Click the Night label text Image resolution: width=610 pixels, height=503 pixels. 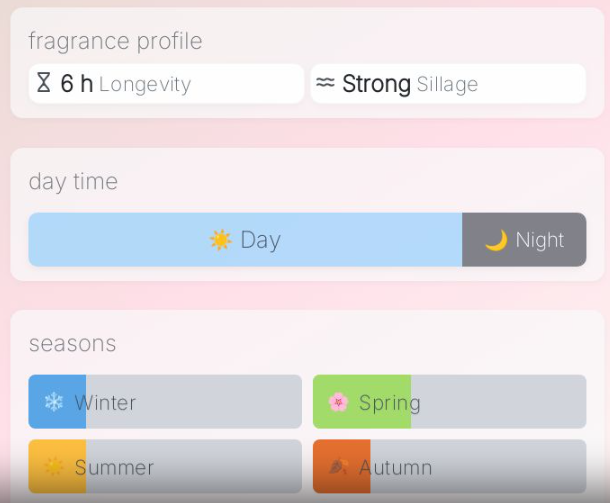coord(540,240)
